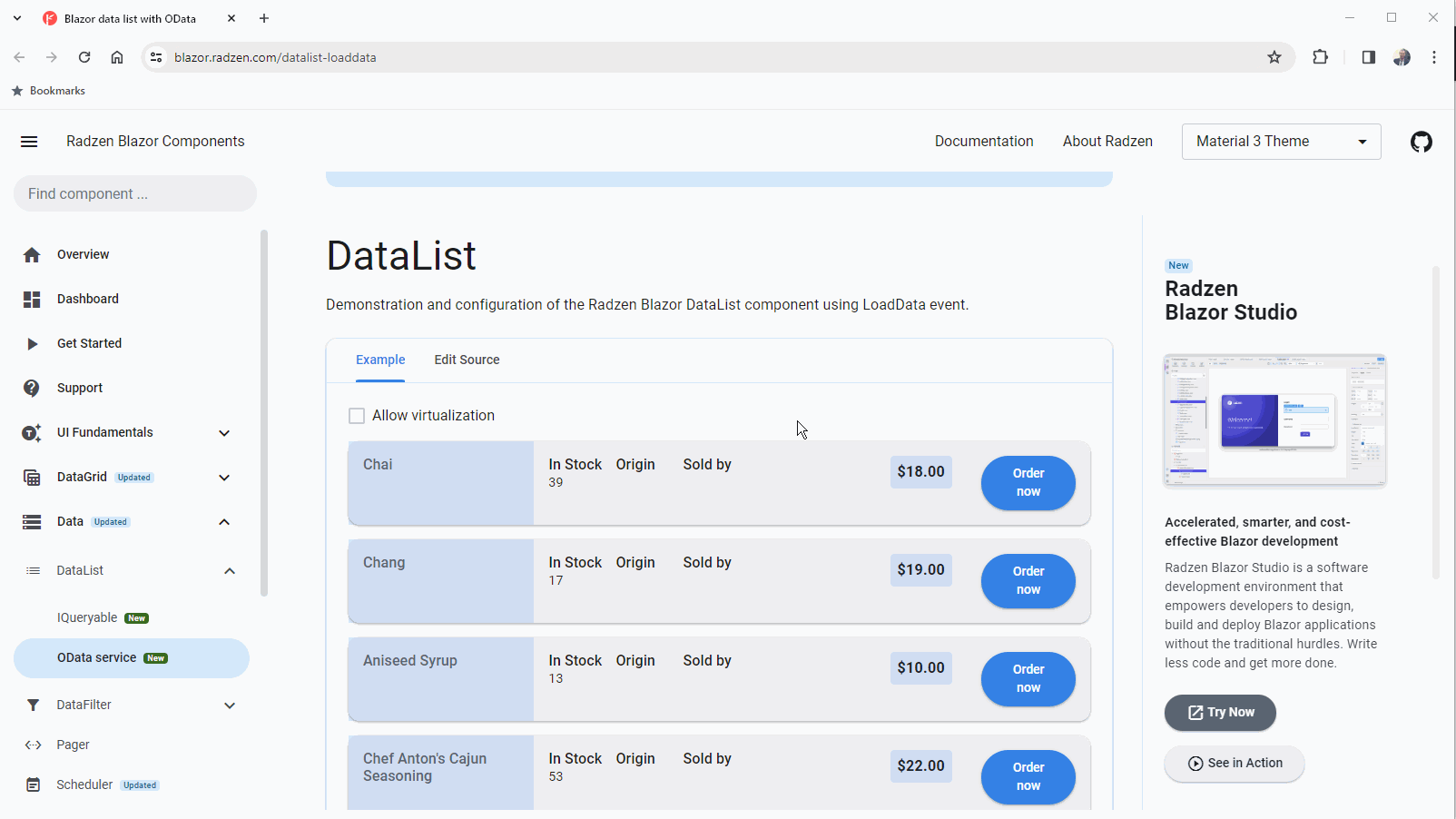This screenshot has width=1456, height=819.
Task: Click the DataGrid table icon
Action: pyautogui.click(x=32, y=478)
